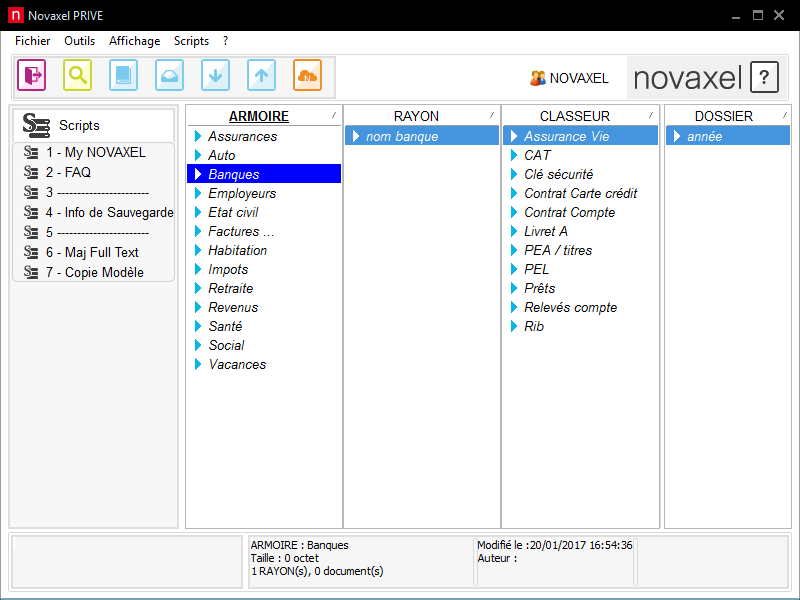Screen dimensions: 800x600
Task: Click the orange cloud toolbar icon
Action: [x=307, y=76]
